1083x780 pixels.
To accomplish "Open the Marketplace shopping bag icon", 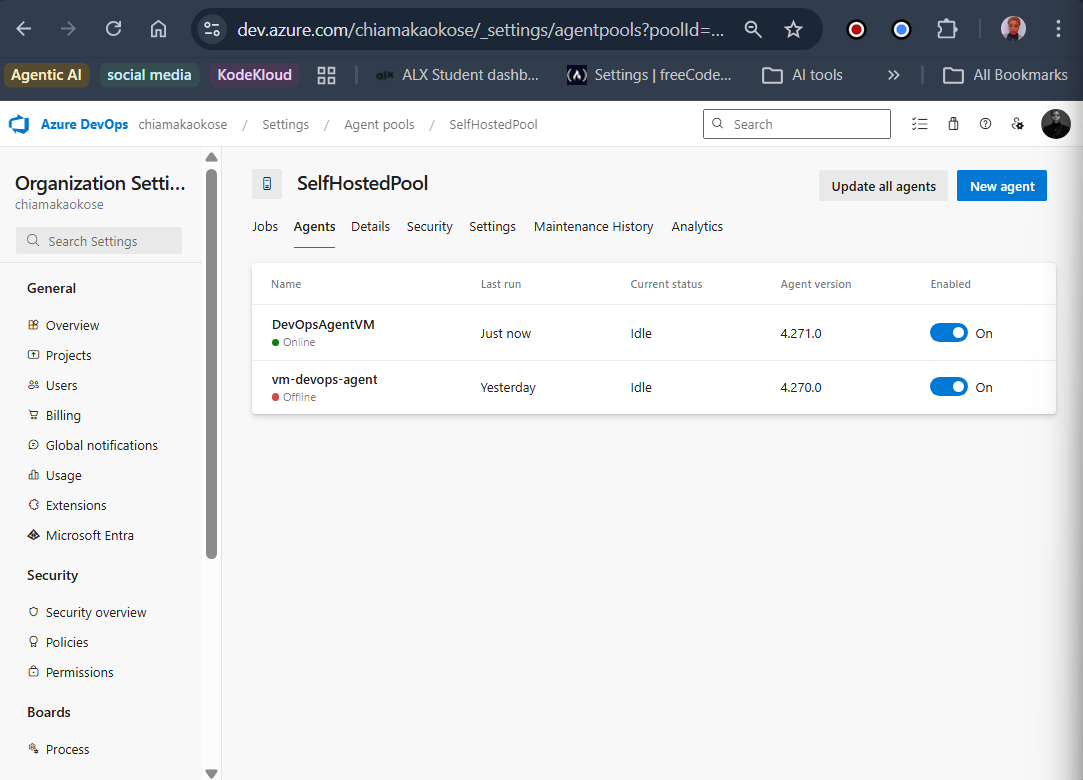I will 953,124.
